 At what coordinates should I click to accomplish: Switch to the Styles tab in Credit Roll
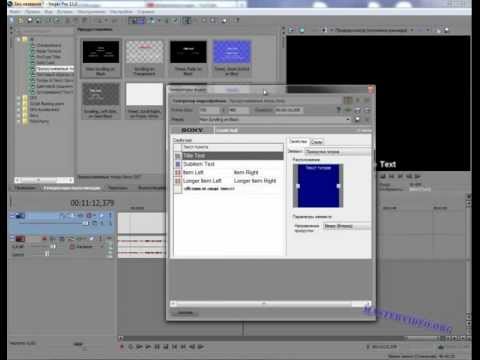[317, 142]
